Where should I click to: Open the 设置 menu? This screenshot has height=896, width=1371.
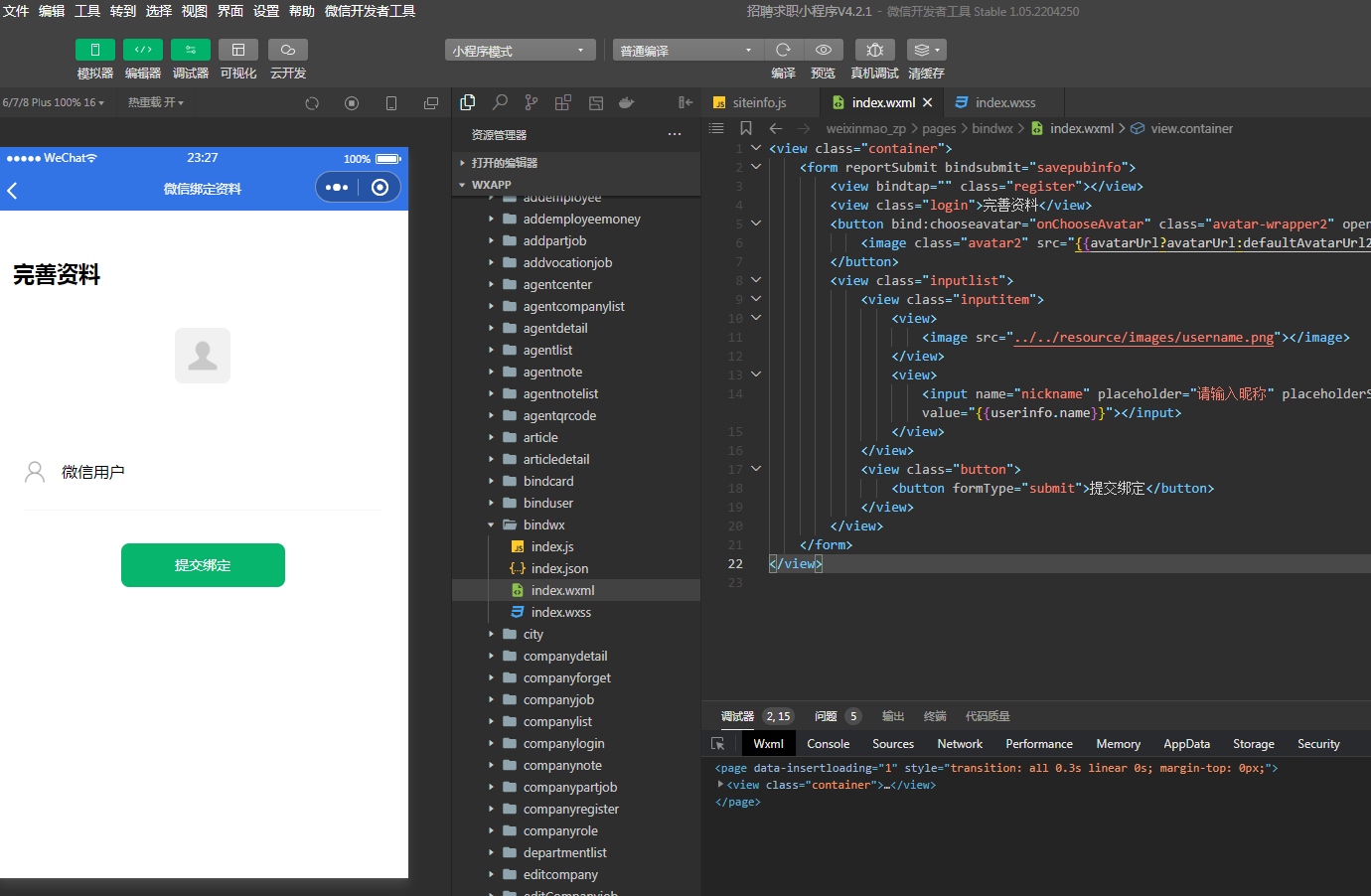point(266,11)
